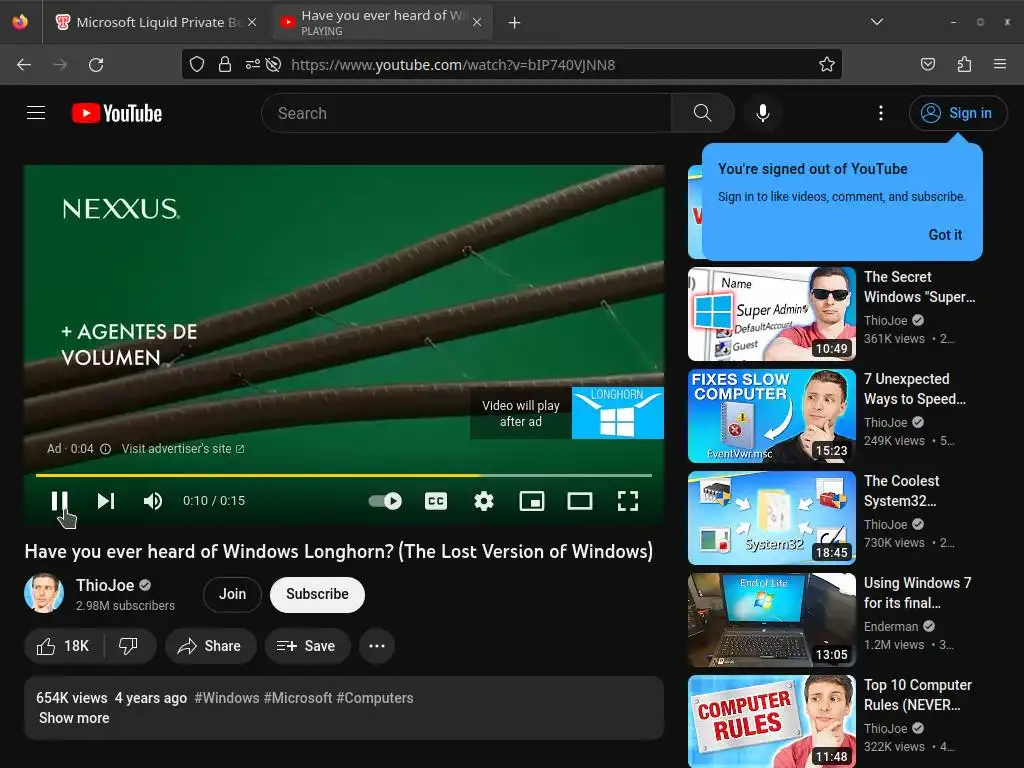Like the video with thumbs up
Image resolution: width=1024 pixels, height=768 pixels.
click(64, 646)
